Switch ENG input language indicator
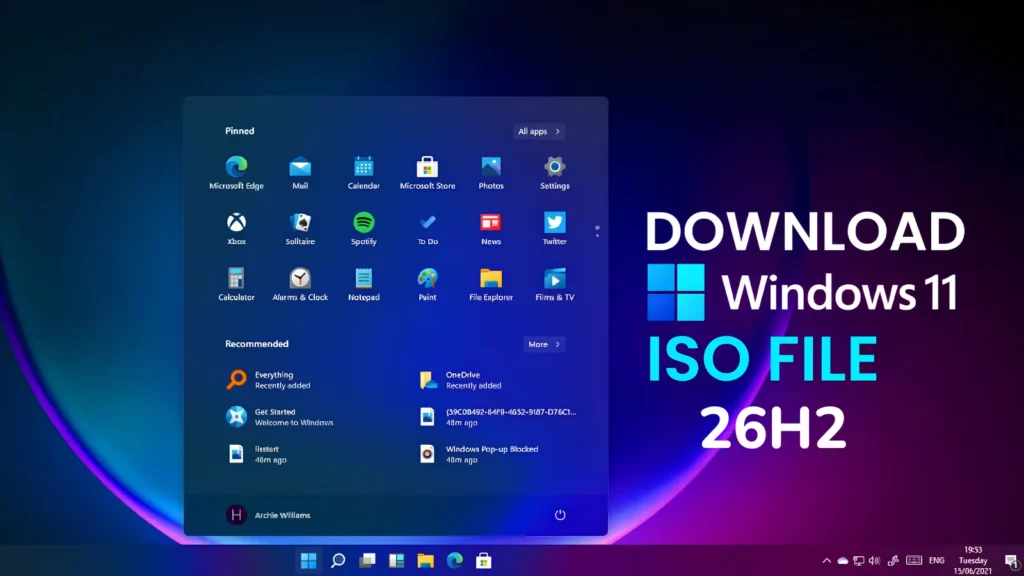 click(936, 560)
